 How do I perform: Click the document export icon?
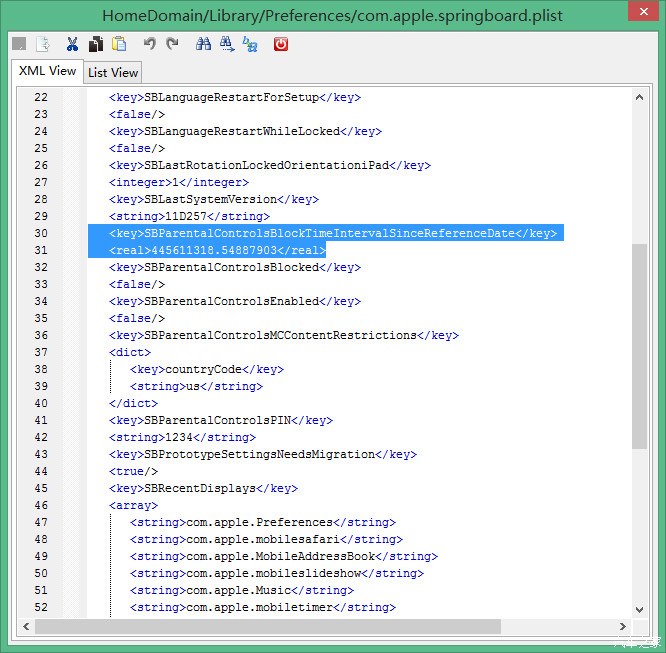click(43, 44)
